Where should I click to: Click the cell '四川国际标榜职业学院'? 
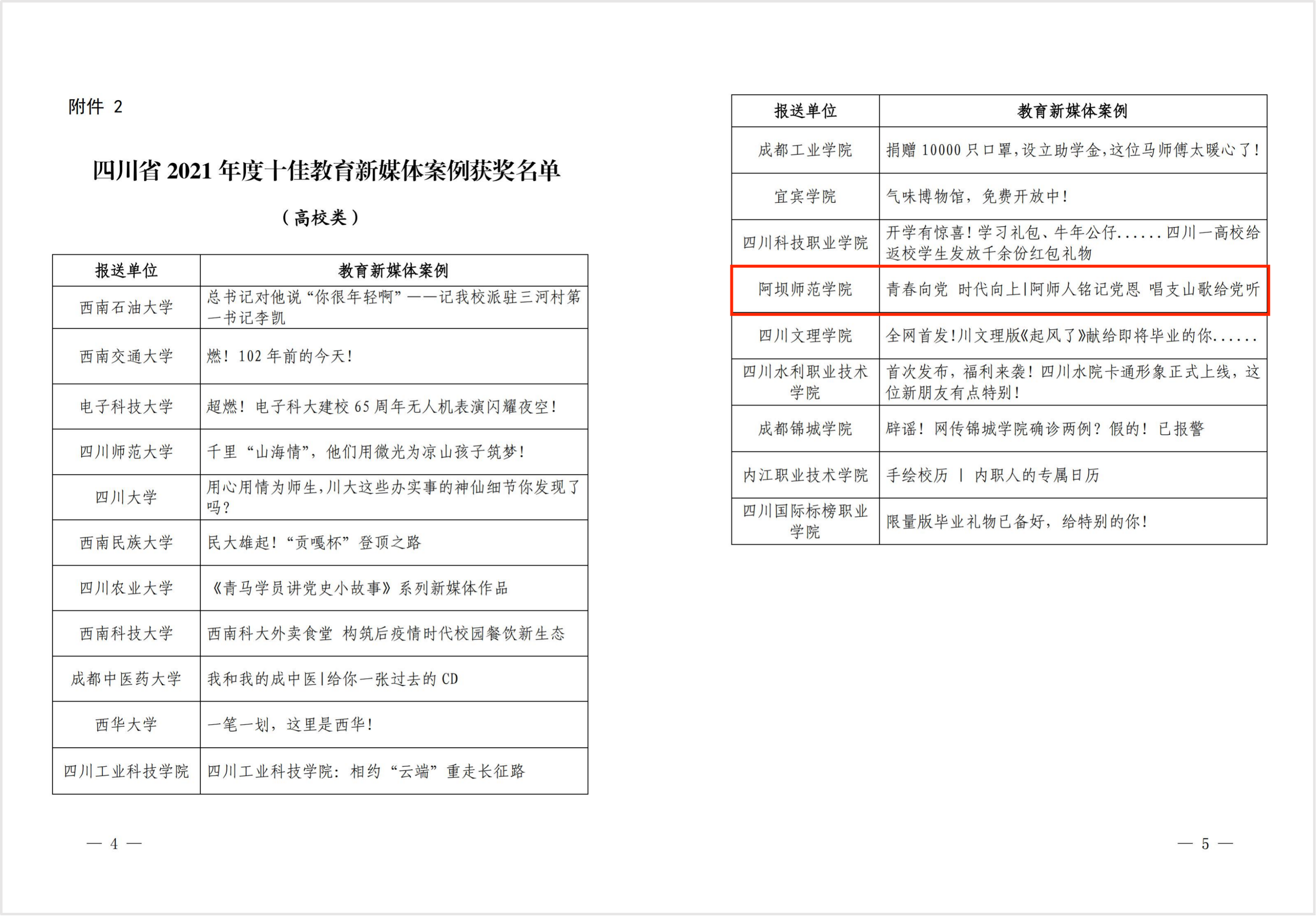click(x=805, y=521)
